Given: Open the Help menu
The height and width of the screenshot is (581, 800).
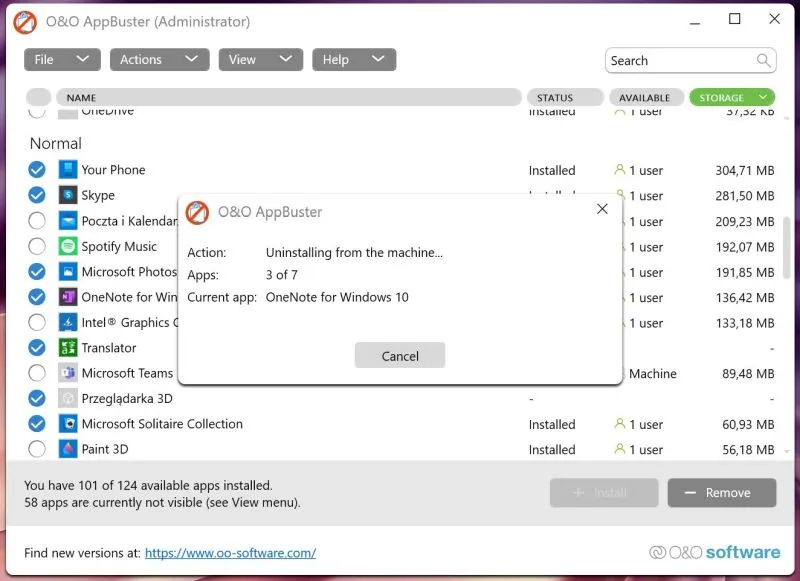Looking at the screenshot, I should pos(354,59).
